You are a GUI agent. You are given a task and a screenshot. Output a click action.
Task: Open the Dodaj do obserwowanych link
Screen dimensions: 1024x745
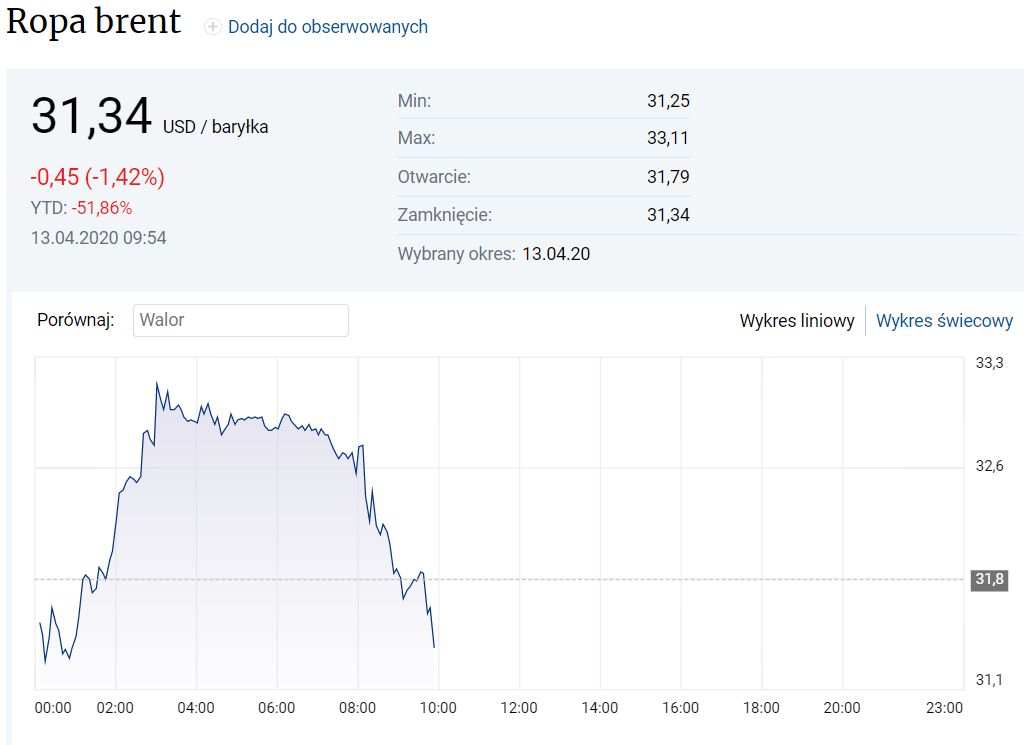click(x=327, y=27)
